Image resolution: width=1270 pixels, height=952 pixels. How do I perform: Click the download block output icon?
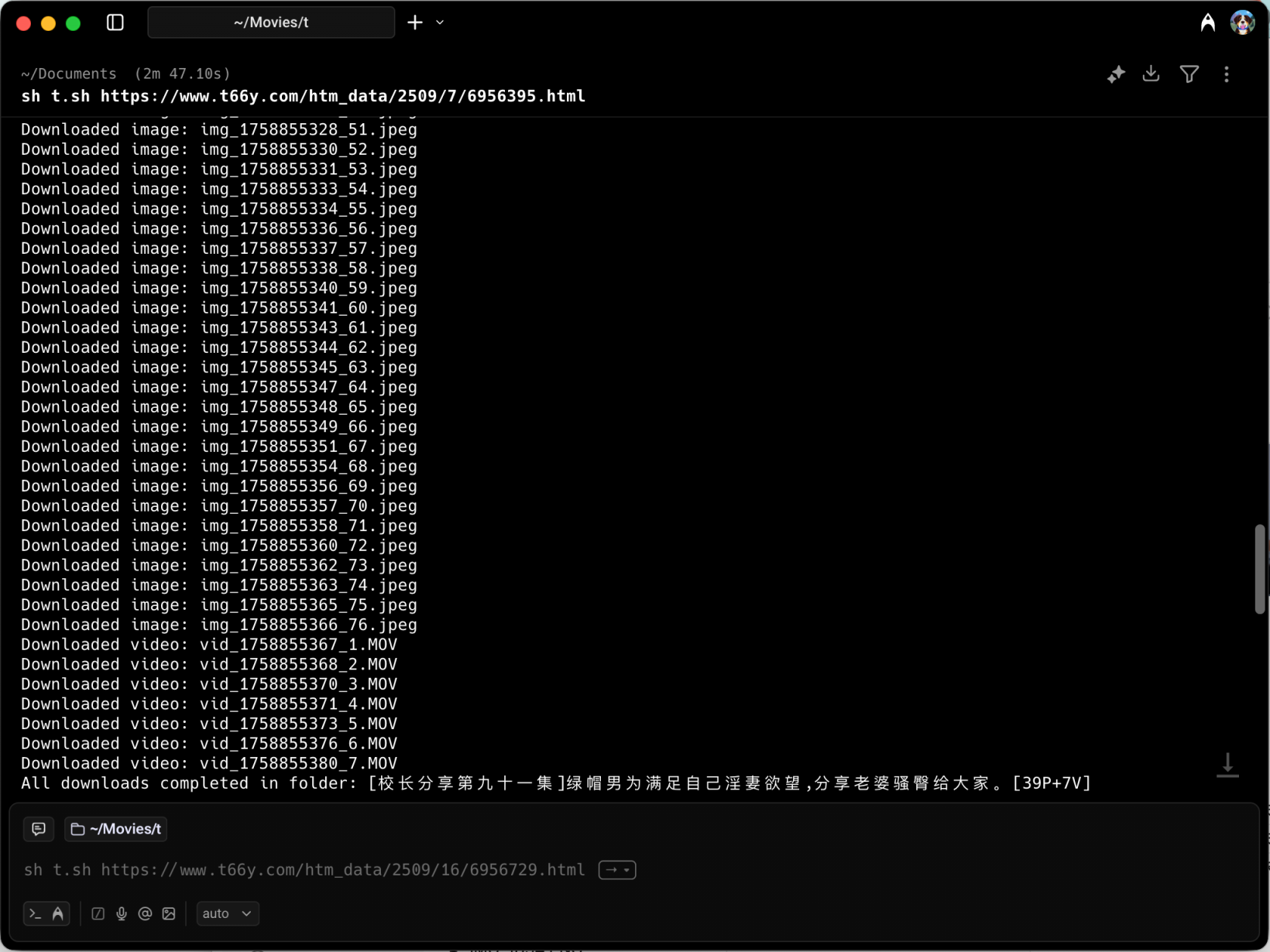(x=1152, y=74)
